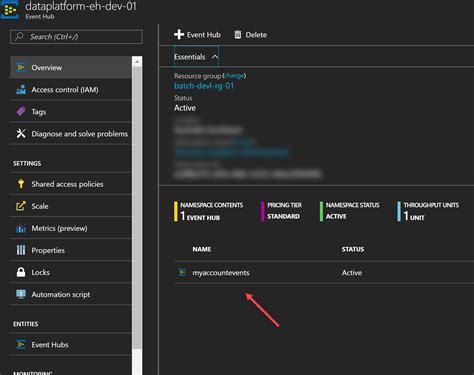Open the Tags menu item
The height and width of the screenshot is (375, 474).
[x=71, y=111]
